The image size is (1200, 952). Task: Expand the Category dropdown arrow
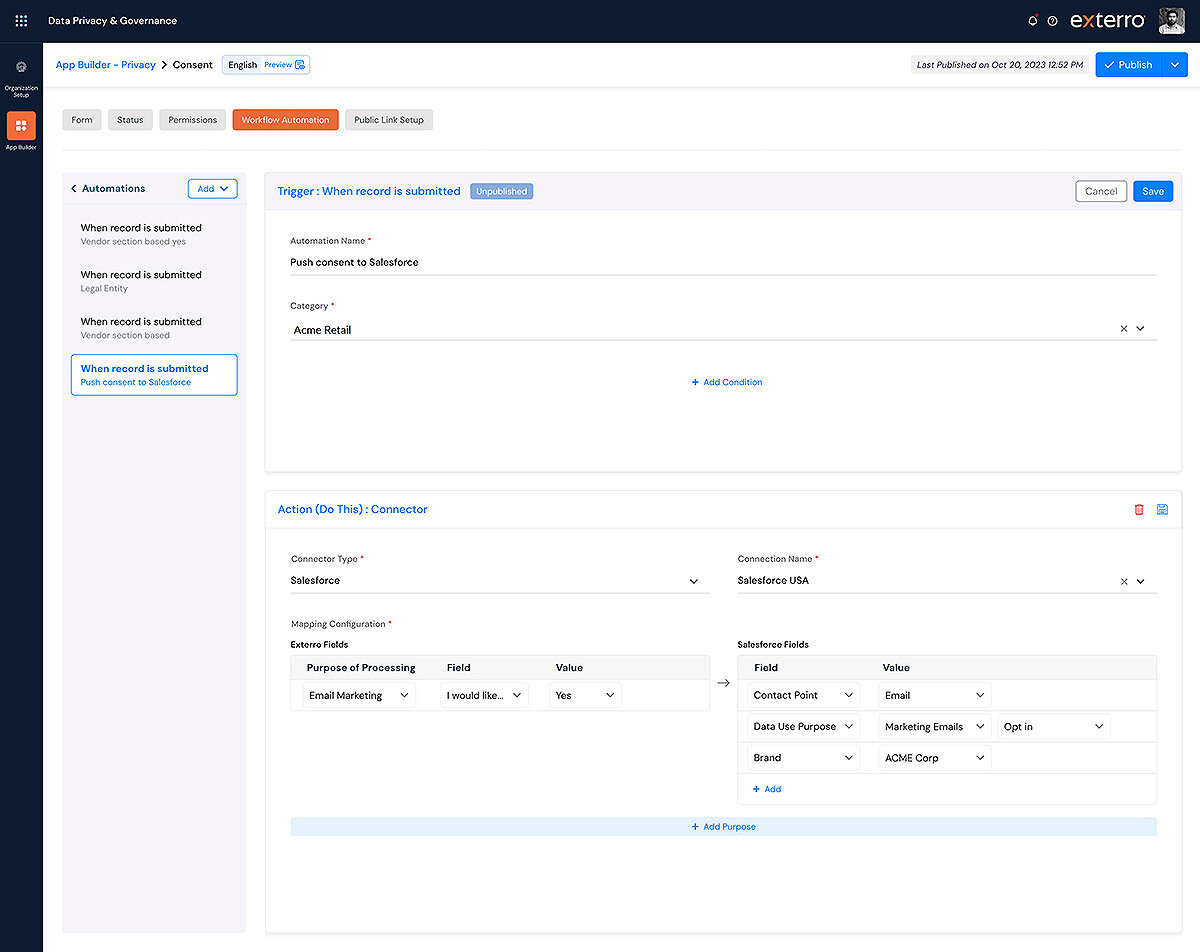tap(1141, 329)
